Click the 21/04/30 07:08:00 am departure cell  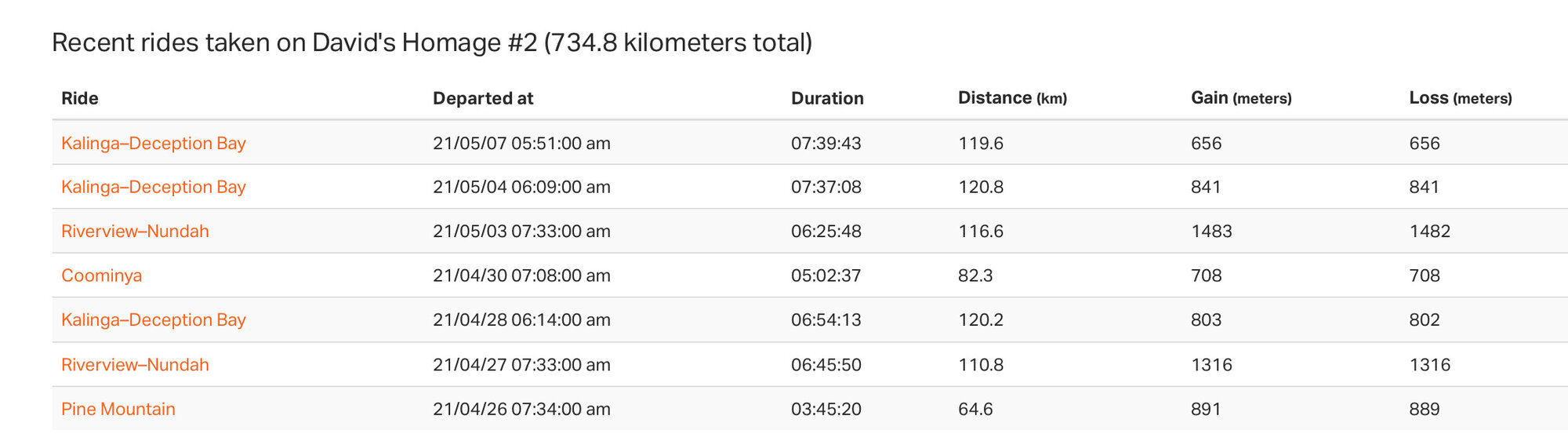pyautogui.click(x=521, y=276)
